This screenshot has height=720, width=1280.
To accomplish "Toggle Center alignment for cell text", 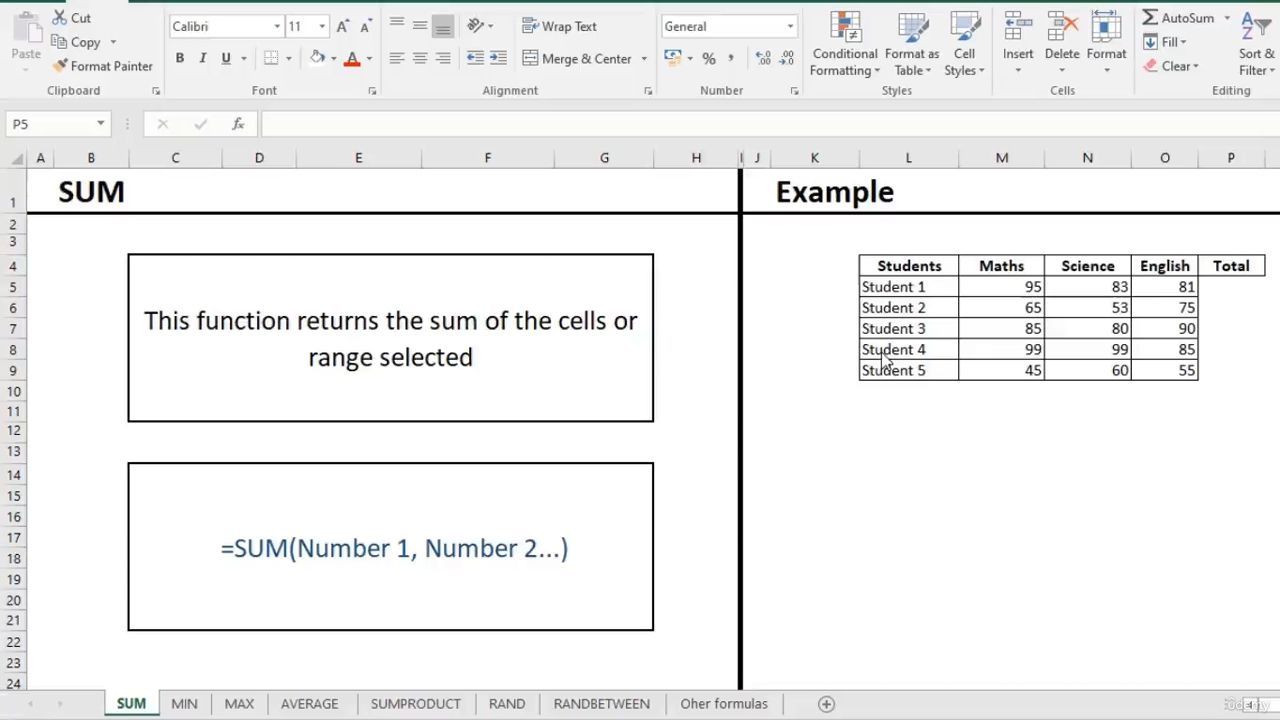I will click(x=420, y=58).
